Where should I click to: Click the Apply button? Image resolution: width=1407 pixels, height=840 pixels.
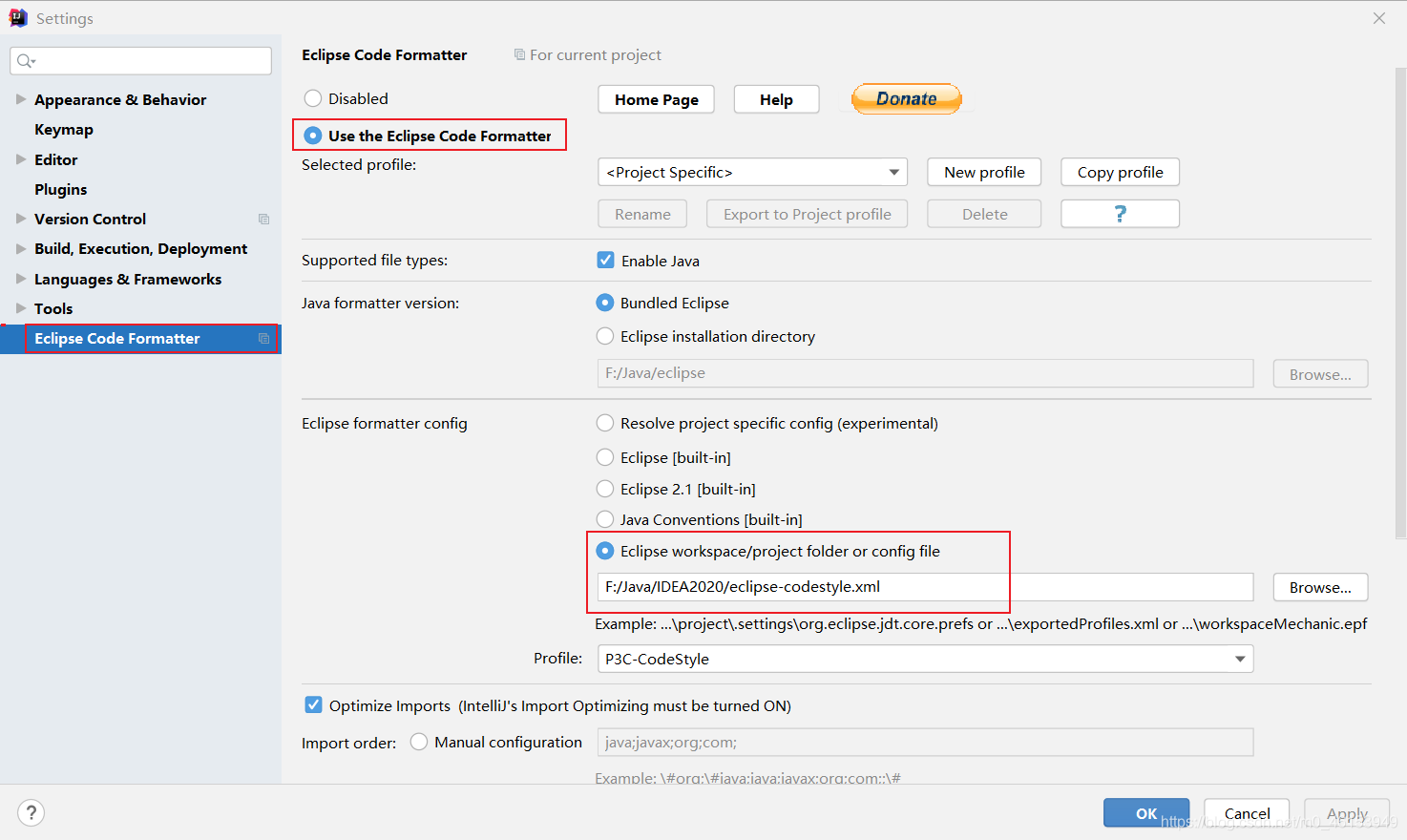tap(1347, 813)
